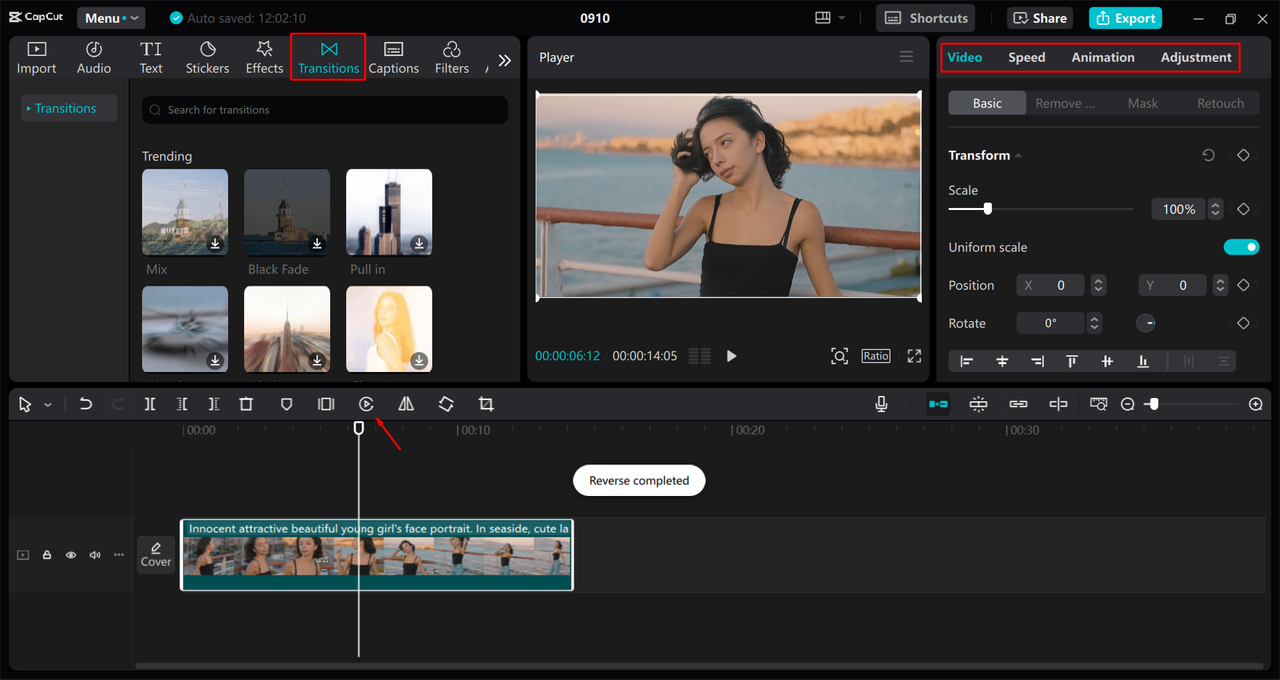
Task: Open the Filters tab
Action: coord(451,58)
